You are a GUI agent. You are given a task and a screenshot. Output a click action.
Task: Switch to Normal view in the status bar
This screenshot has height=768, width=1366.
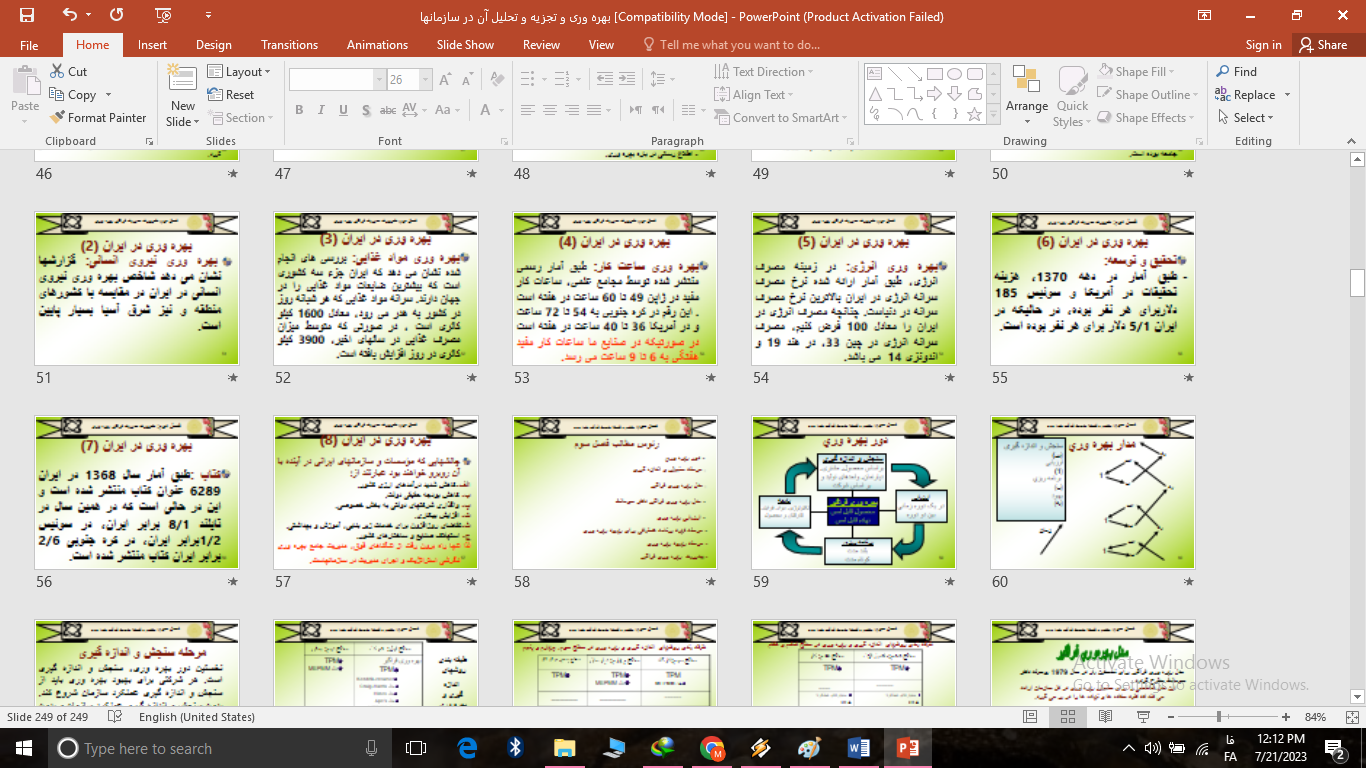(x=1030, y=717)
